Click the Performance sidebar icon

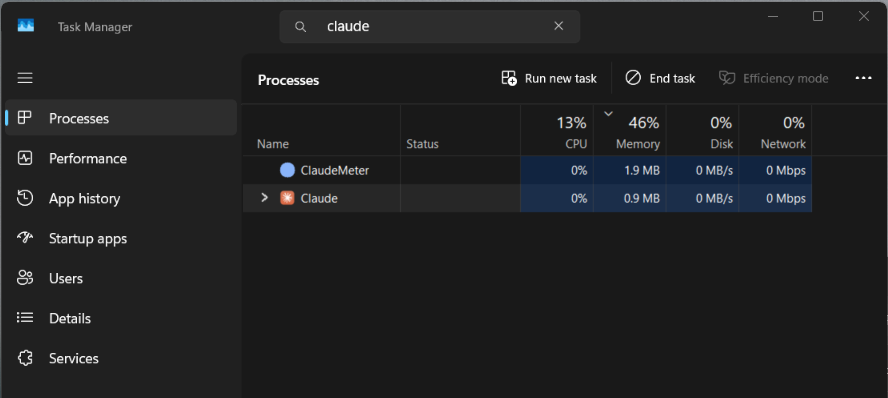25,158
